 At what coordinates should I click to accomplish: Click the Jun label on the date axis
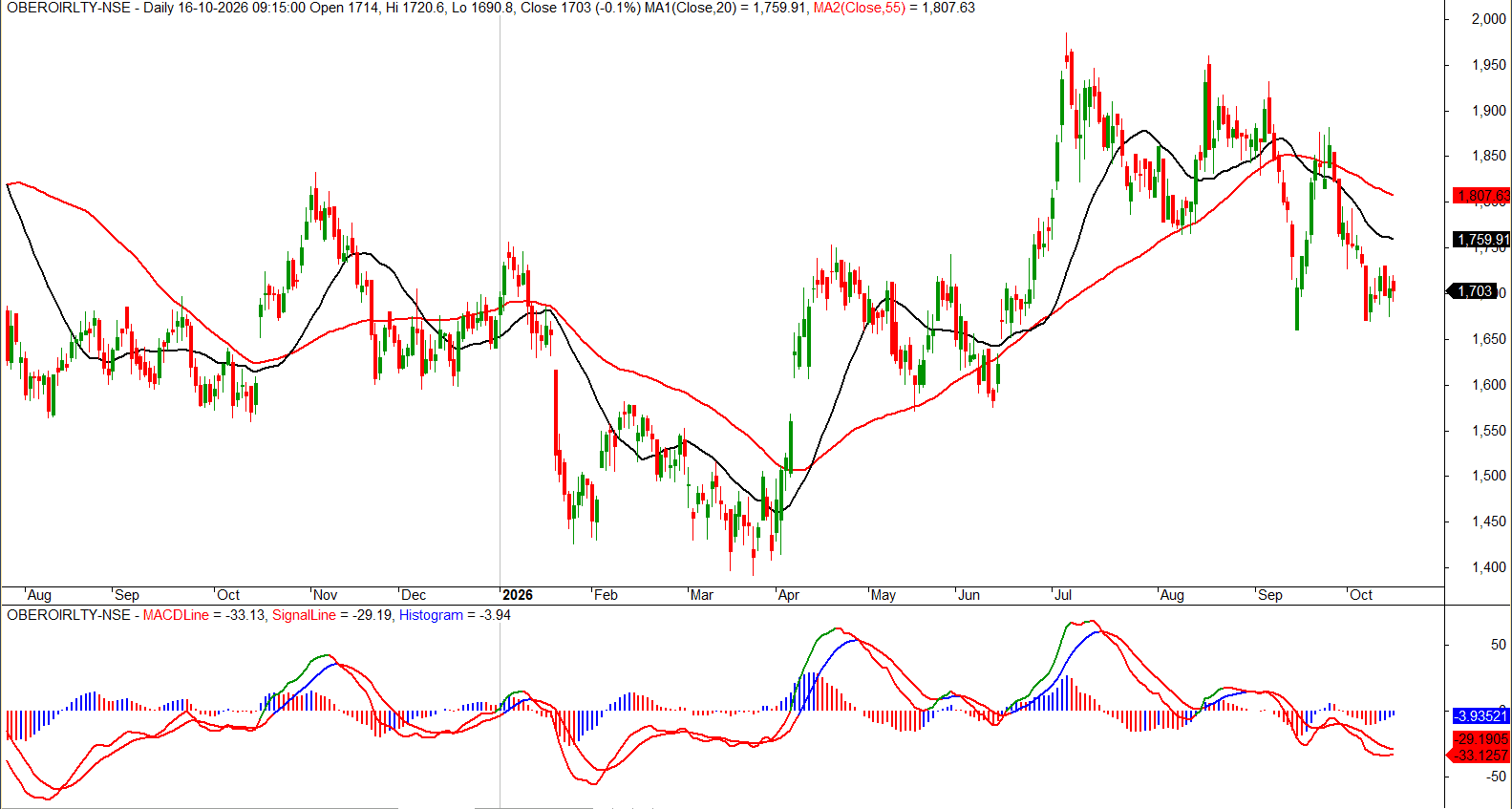(969, 595)
